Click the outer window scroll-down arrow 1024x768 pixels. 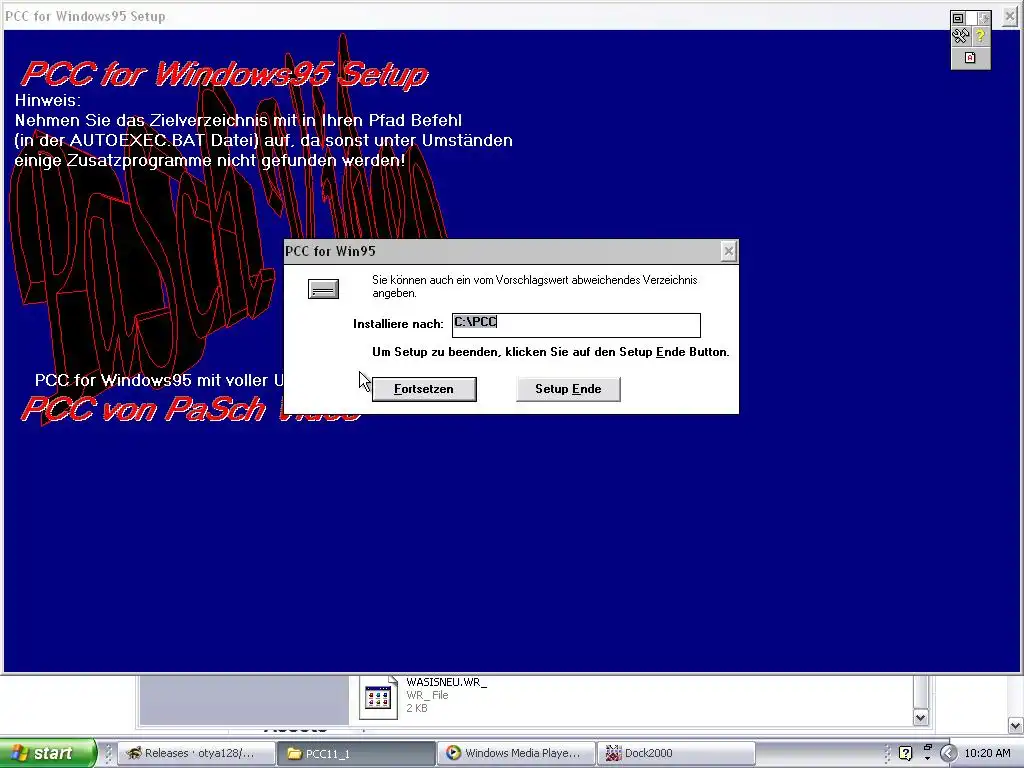1016,726
